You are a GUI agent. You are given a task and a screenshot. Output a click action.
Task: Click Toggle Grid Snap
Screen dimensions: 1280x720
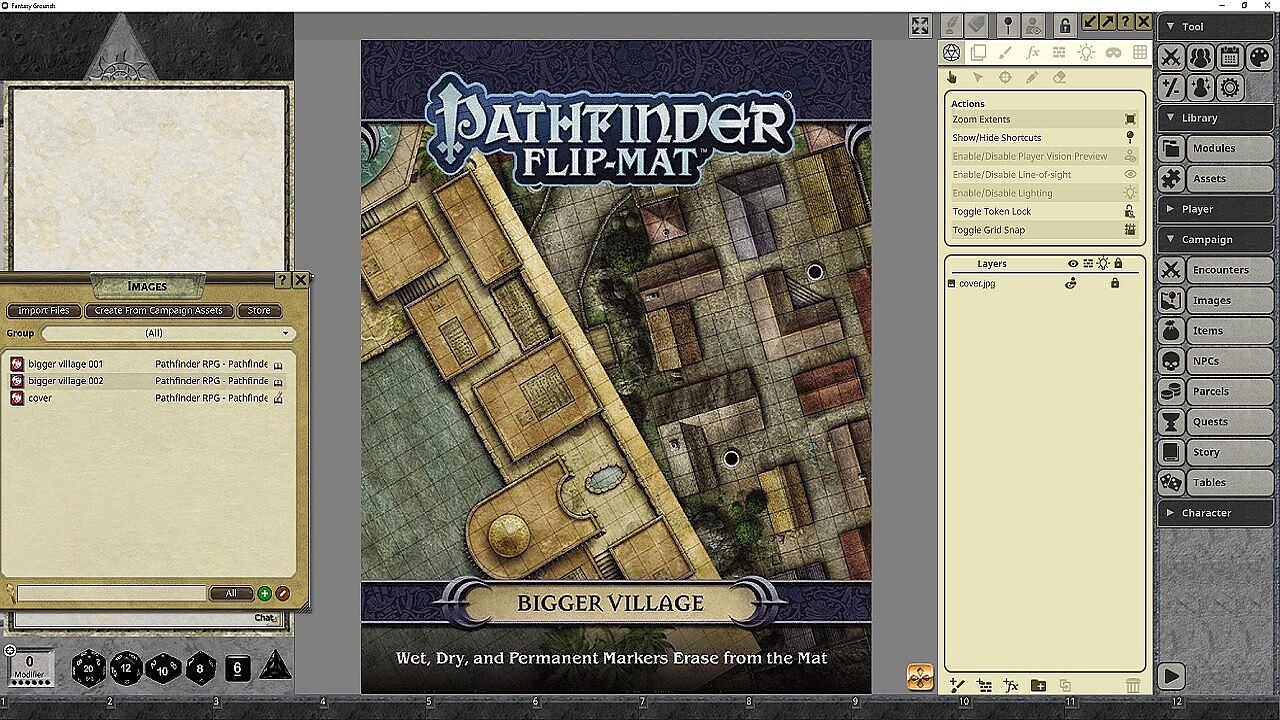(1044, 230)
